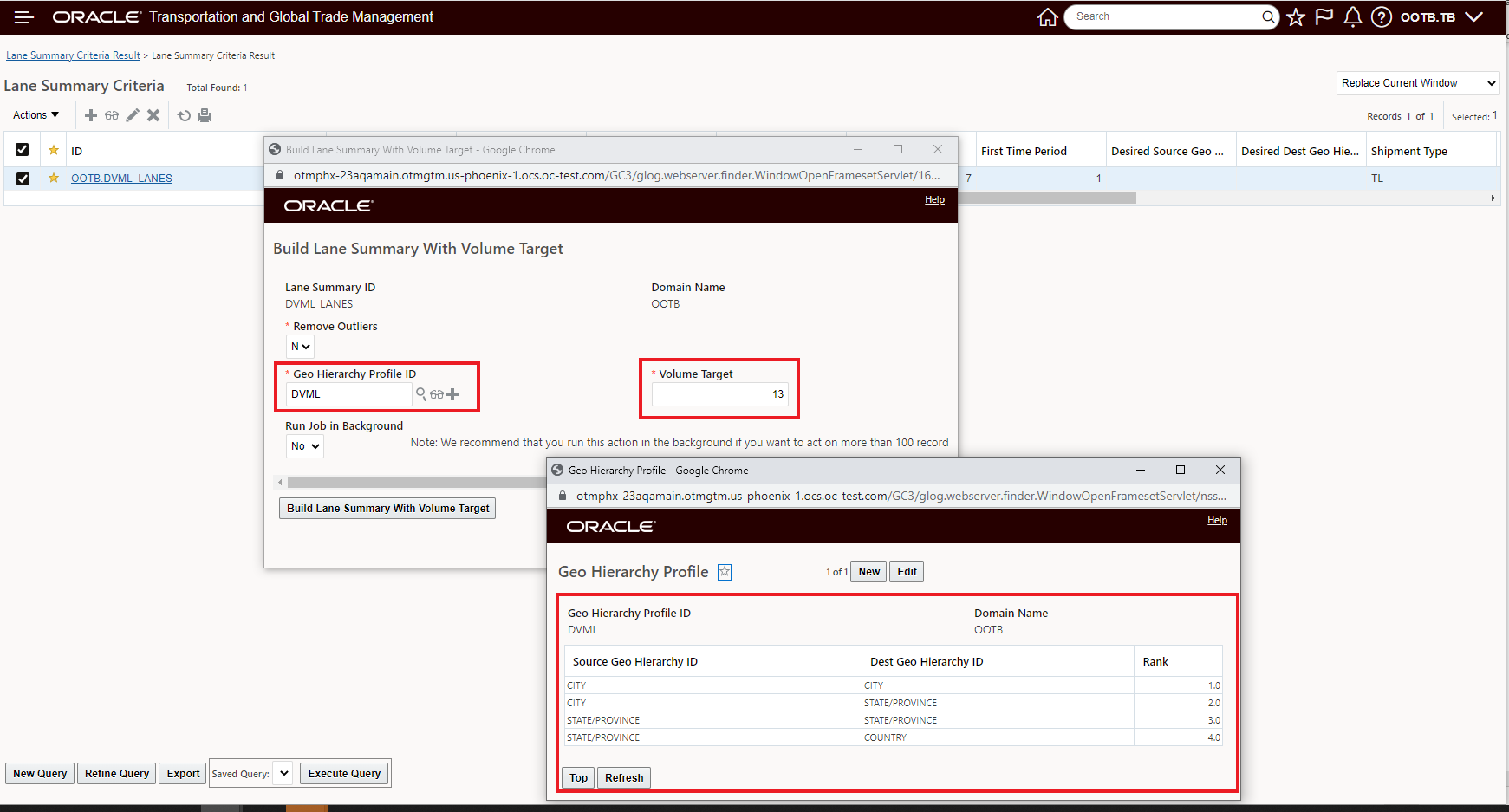Image resolution: width=1509 pixels, height=812 pixels.
Task: Click Build Lane Summary With Volume Target button
Action: (x=387, y=509)
